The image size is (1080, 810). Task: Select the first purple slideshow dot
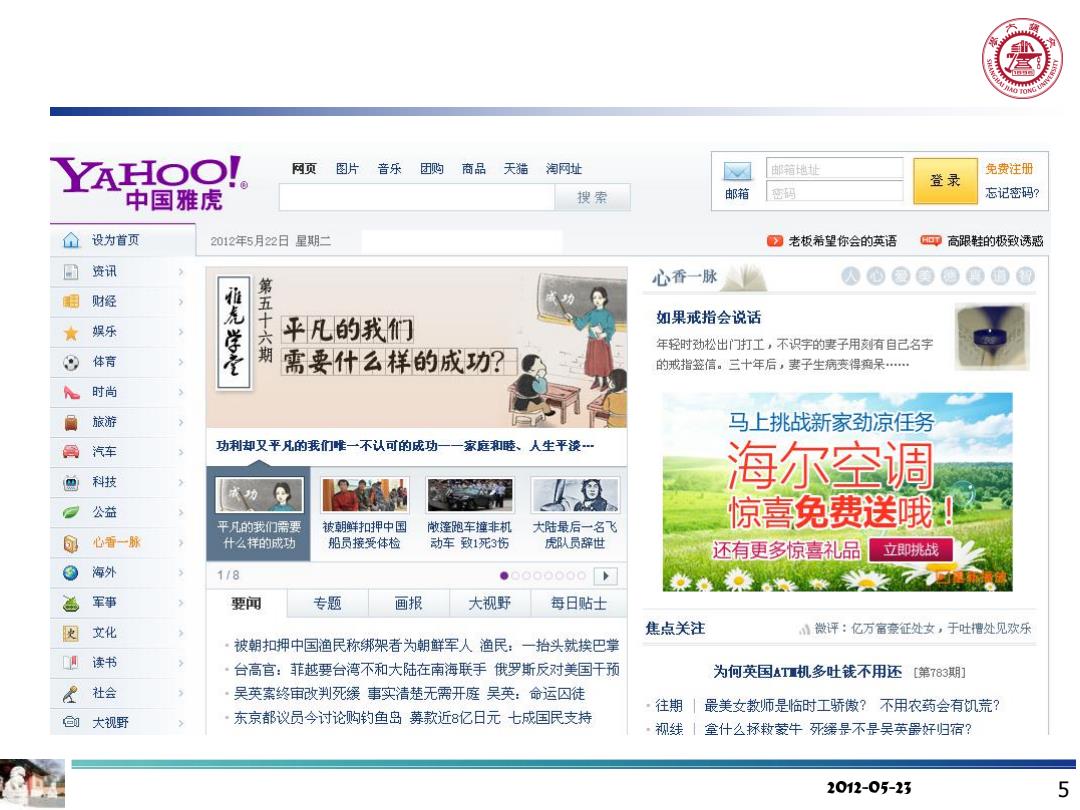pos(504,576)
